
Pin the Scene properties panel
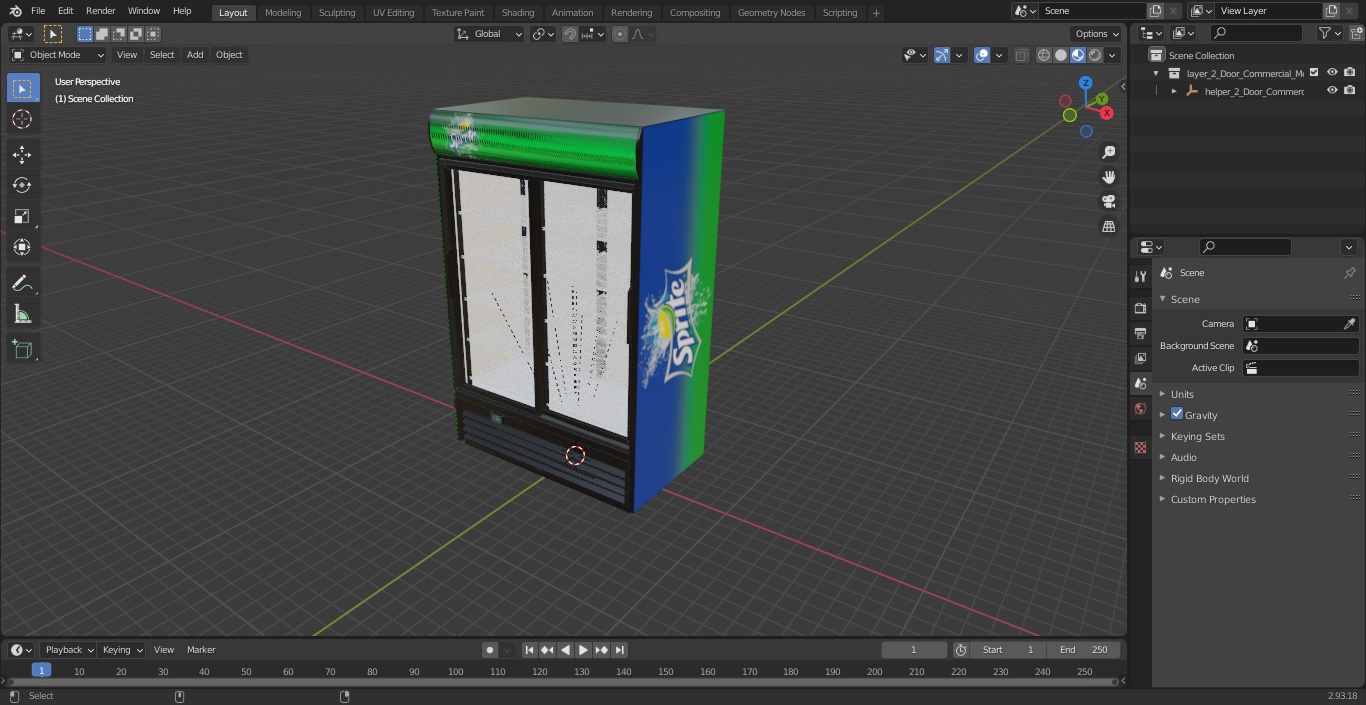(x=1349, y=272)
